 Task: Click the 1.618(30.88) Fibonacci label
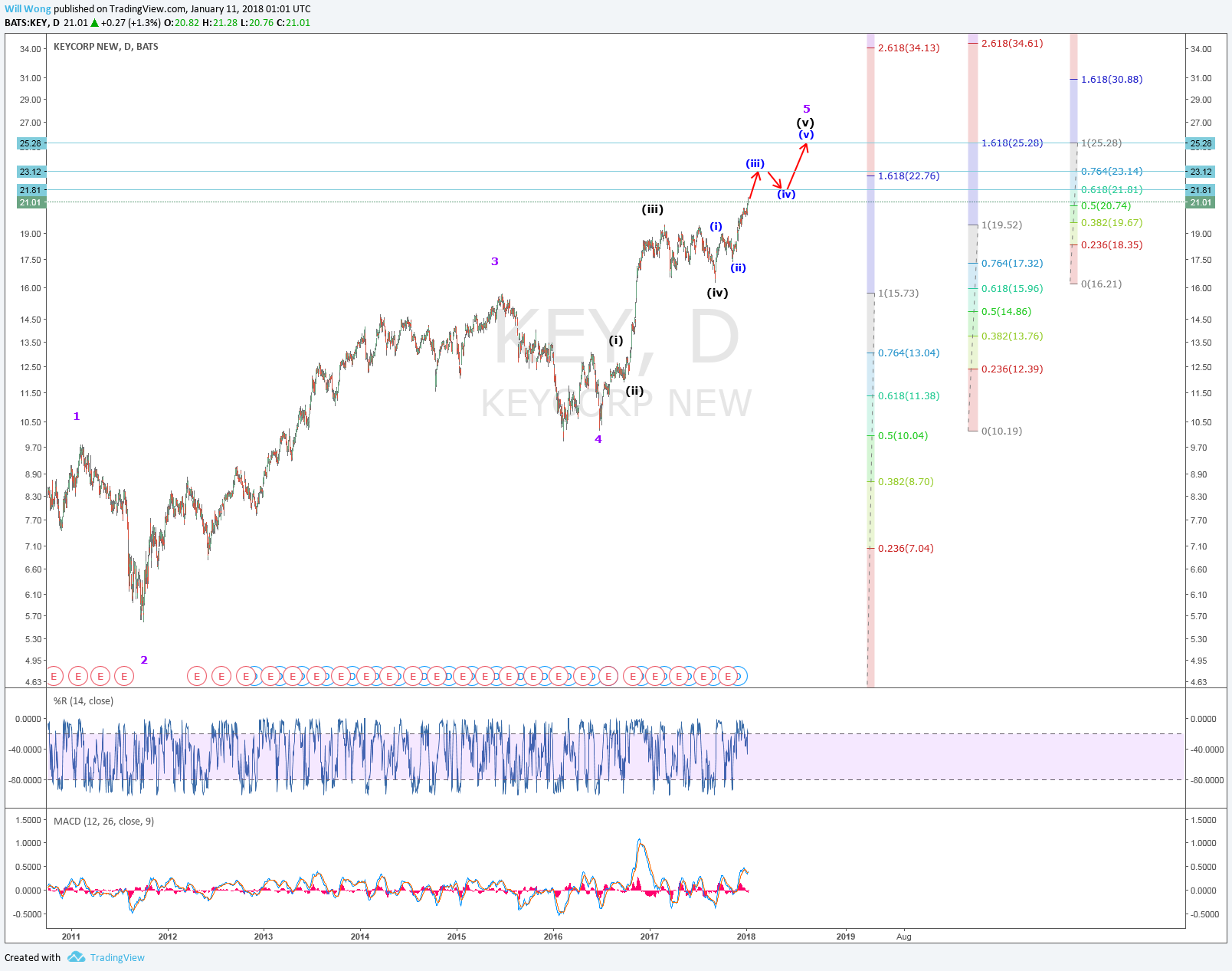(1112, 80)
